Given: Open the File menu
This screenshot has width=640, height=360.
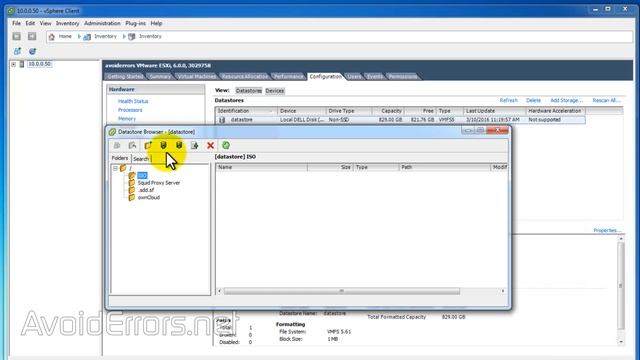Looking at the screenshot, I should click(x=16, y=23).
